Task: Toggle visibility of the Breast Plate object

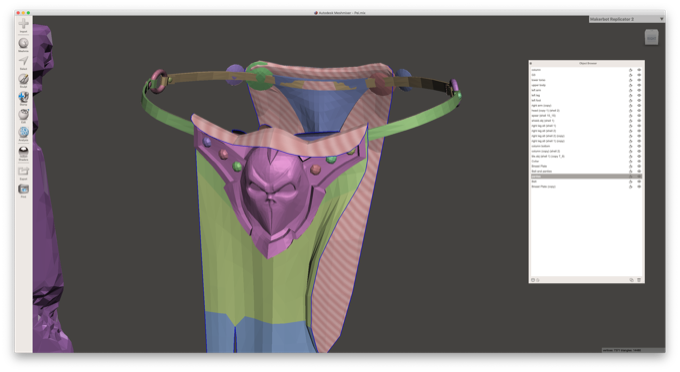Action: point(639,166)
